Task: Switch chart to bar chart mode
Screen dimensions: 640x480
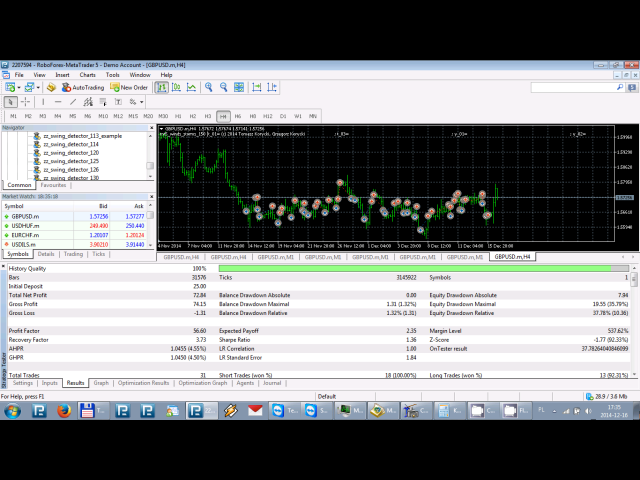Action: click(x=162, y=87)
